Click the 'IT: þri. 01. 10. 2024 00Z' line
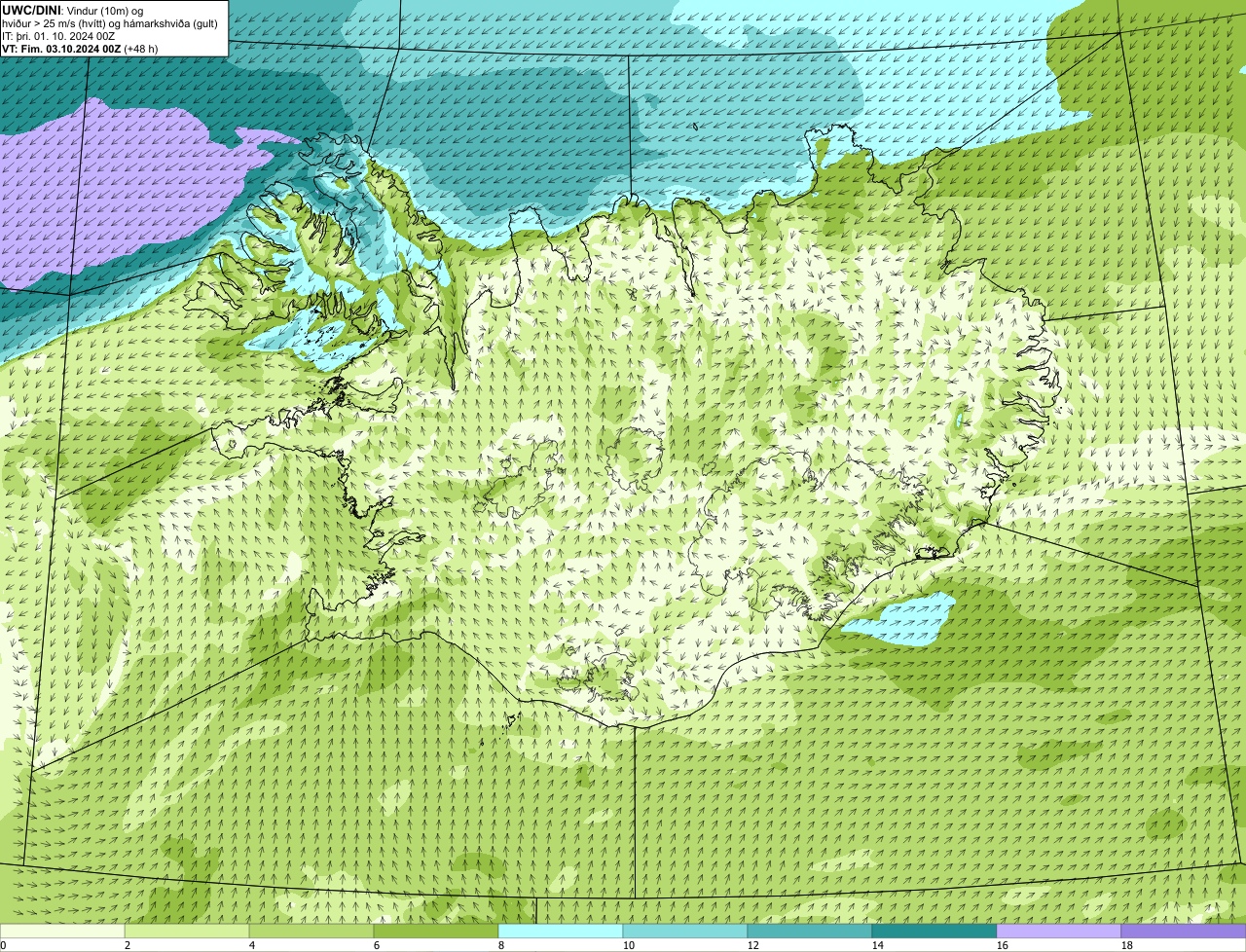Screen dimensions: 1246x952 [x=58, y=35]
